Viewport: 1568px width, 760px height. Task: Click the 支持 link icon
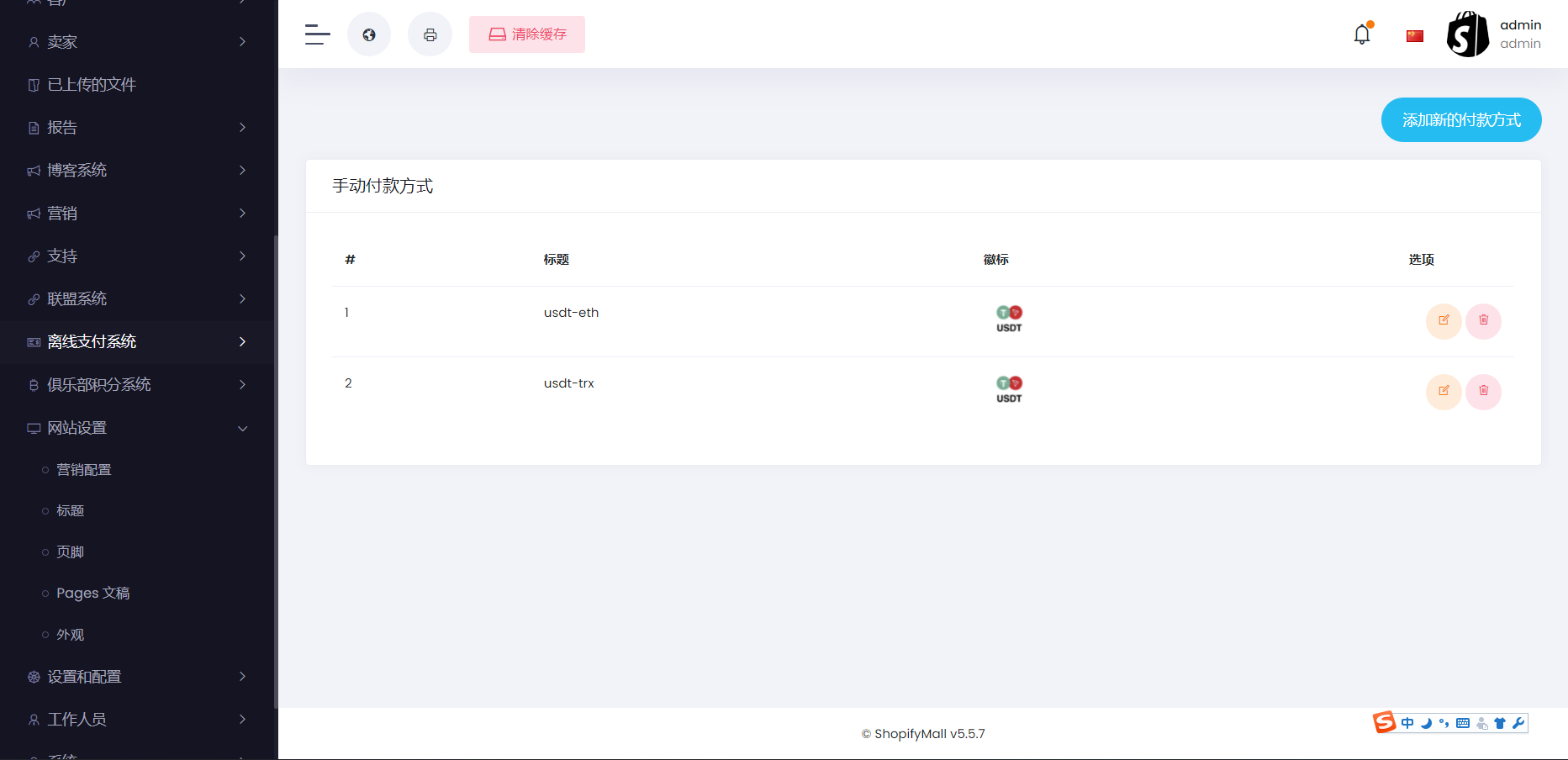point(34,256)
